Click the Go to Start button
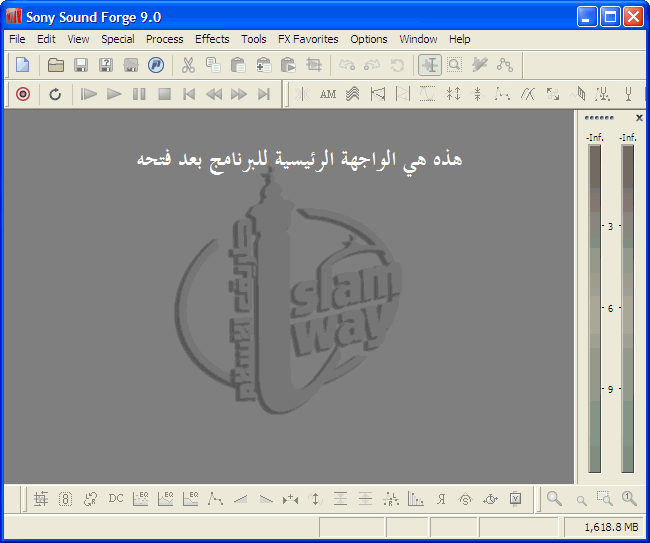Screen dimensions: 650x543 [189, 94]
